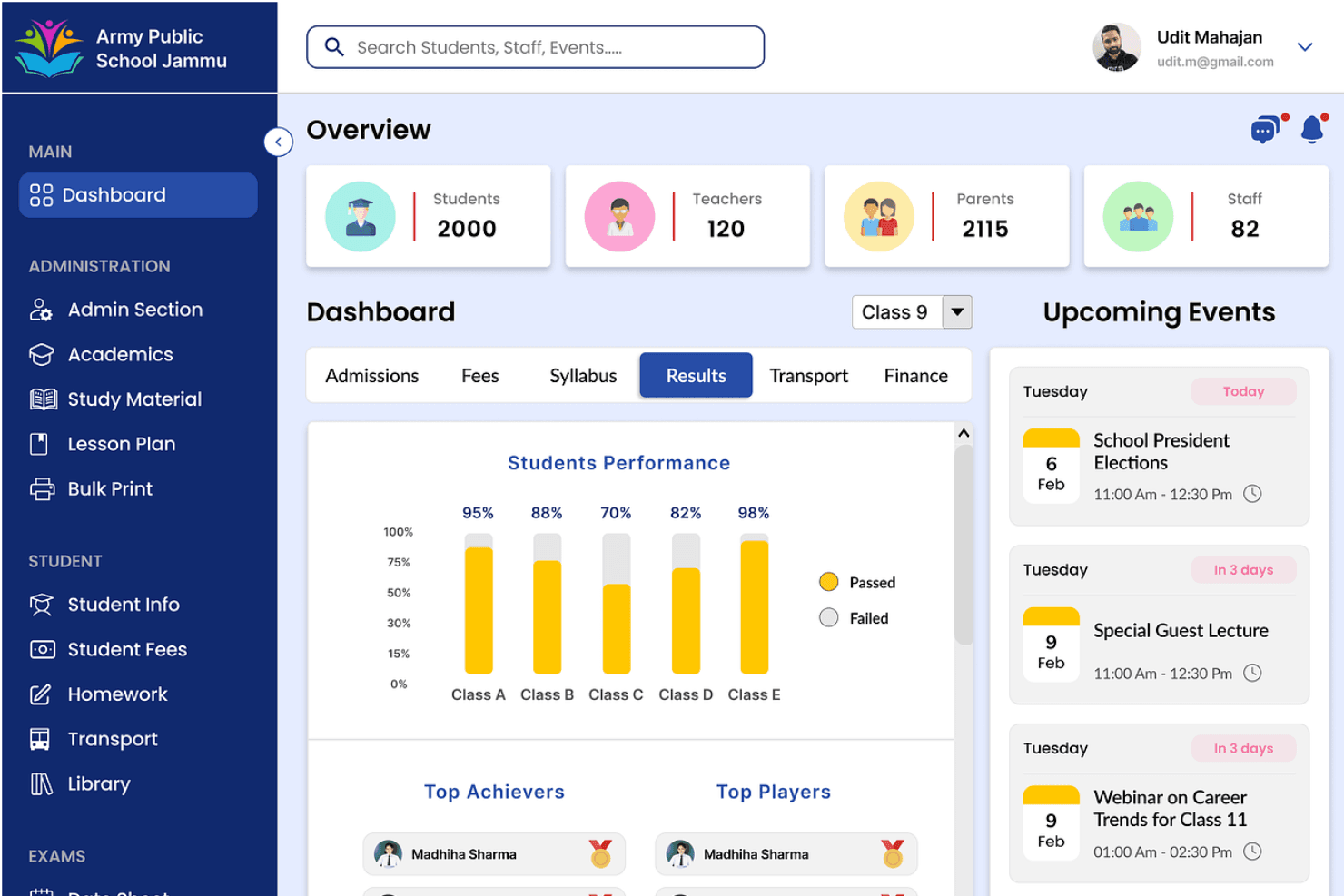Viewport: 1344px width, 896px height.
Task: Click the 6 Feb calendar date tile
Action: 1052,466
